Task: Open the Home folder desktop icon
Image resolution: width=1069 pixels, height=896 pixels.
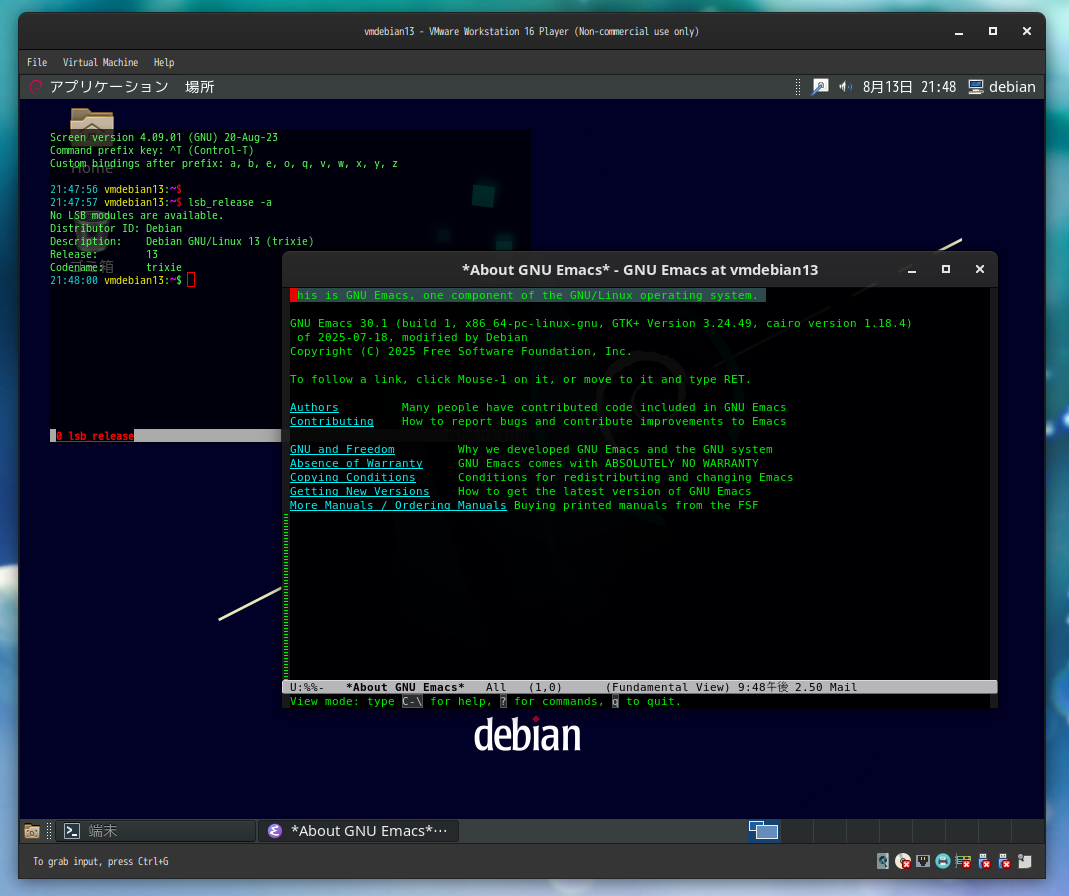Action: [x=92, y=142]
